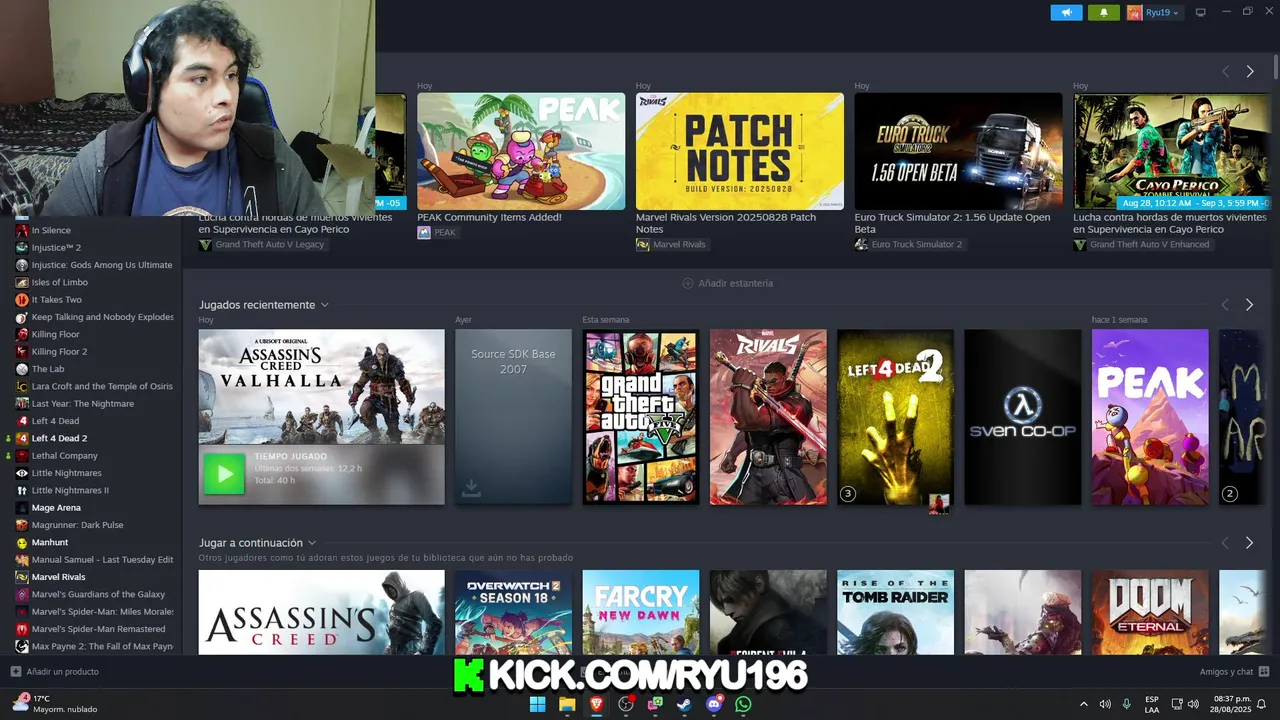The width and height of the screenshot is (1280, 720).
Task: Show hidden icons in system tray
Action: tap(1083, 704)
